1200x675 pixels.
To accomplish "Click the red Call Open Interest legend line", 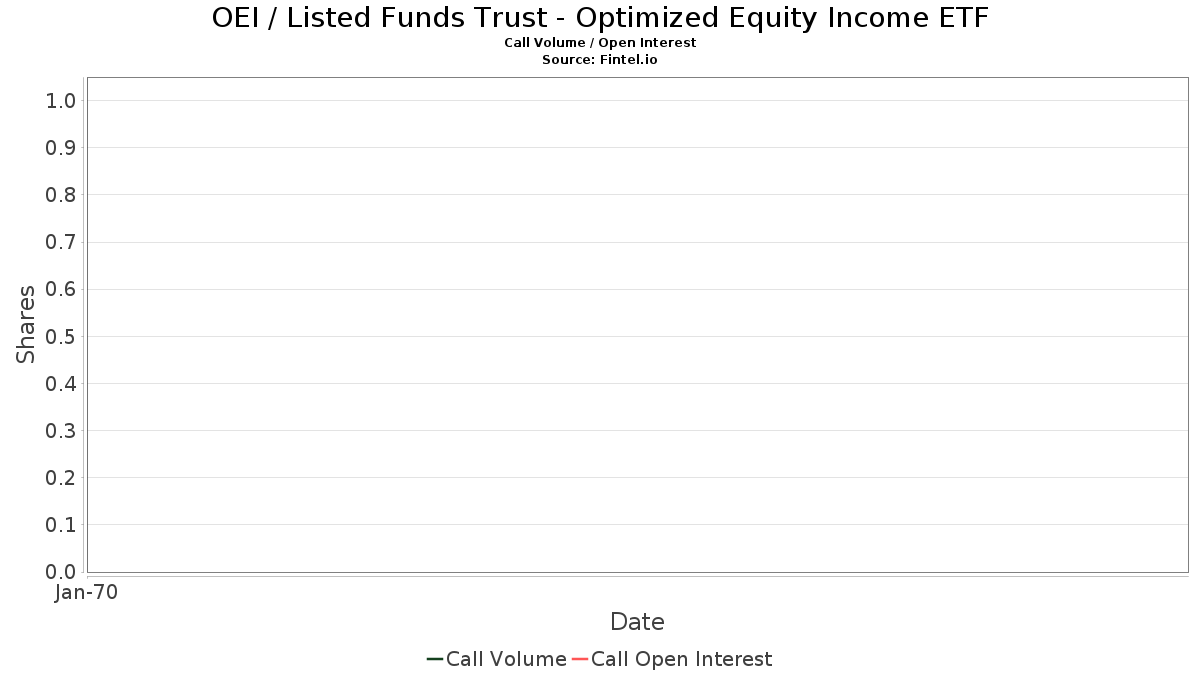I will (x=580, y=659).
